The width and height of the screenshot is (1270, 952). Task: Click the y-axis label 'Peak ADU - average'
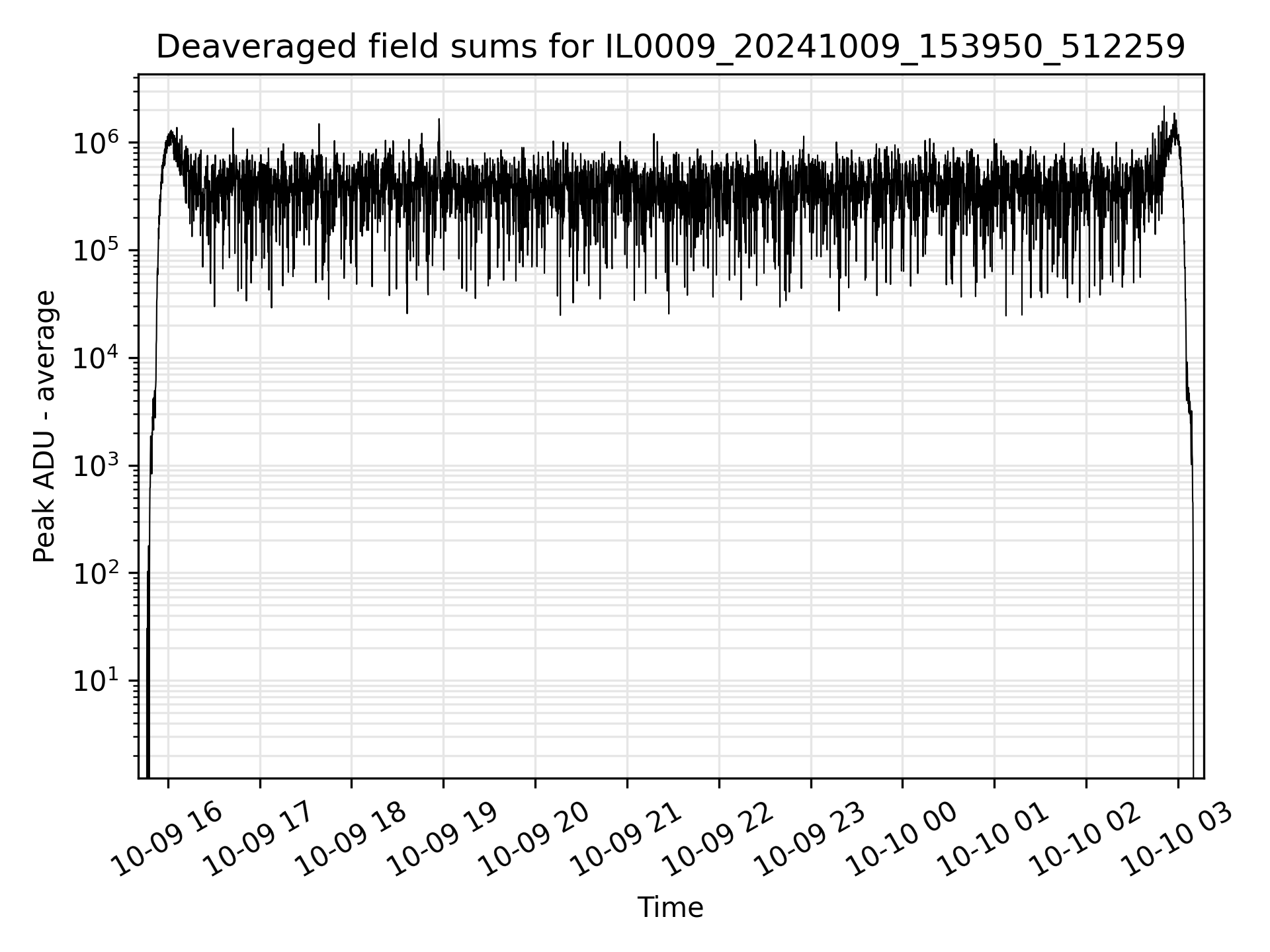(44, 426)
